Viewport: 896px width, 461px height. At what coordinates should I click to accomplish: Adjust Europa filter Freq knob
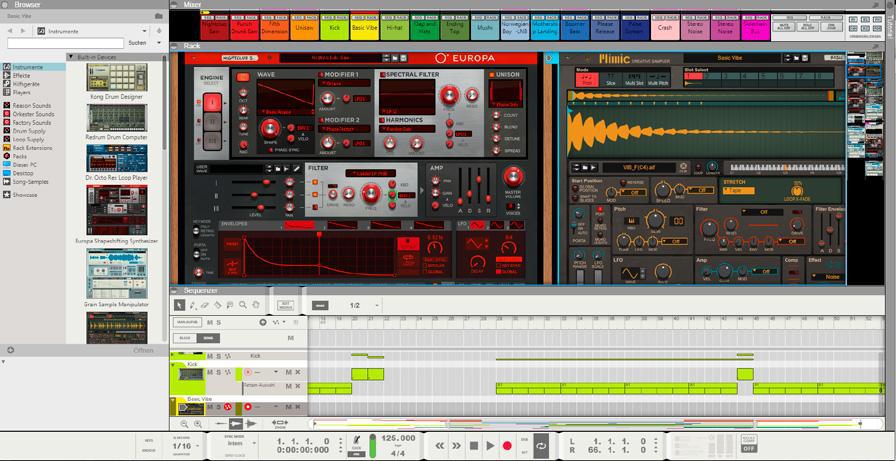click(371, 194)
